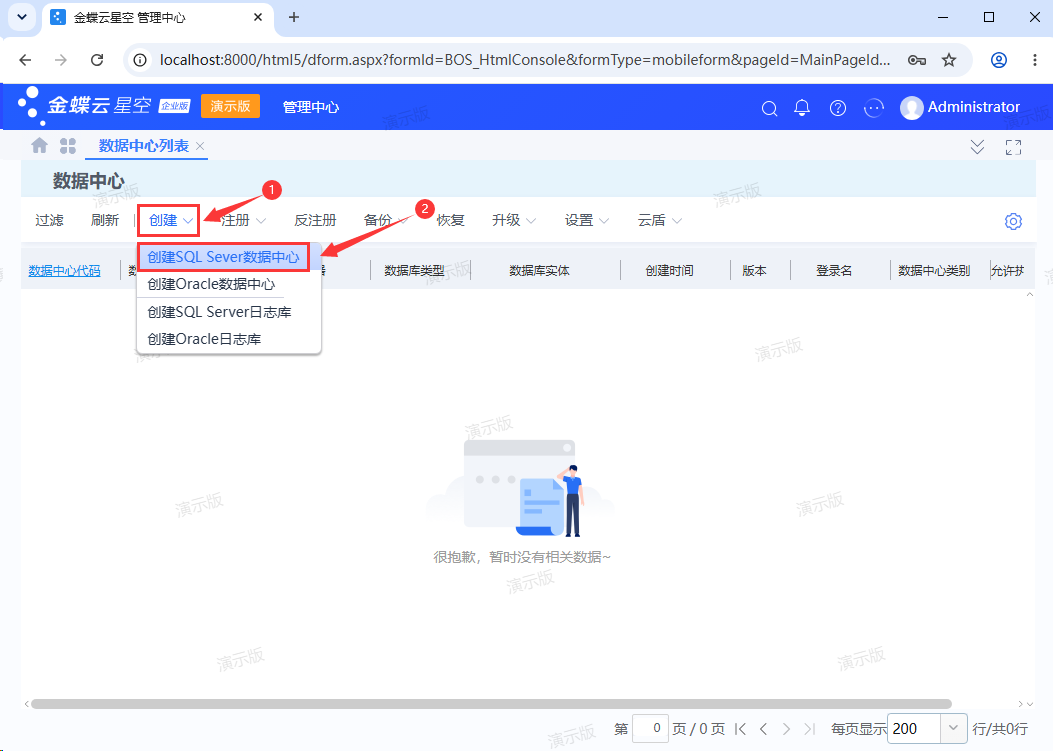Open the search magnifier icon in header

[770, 108]
